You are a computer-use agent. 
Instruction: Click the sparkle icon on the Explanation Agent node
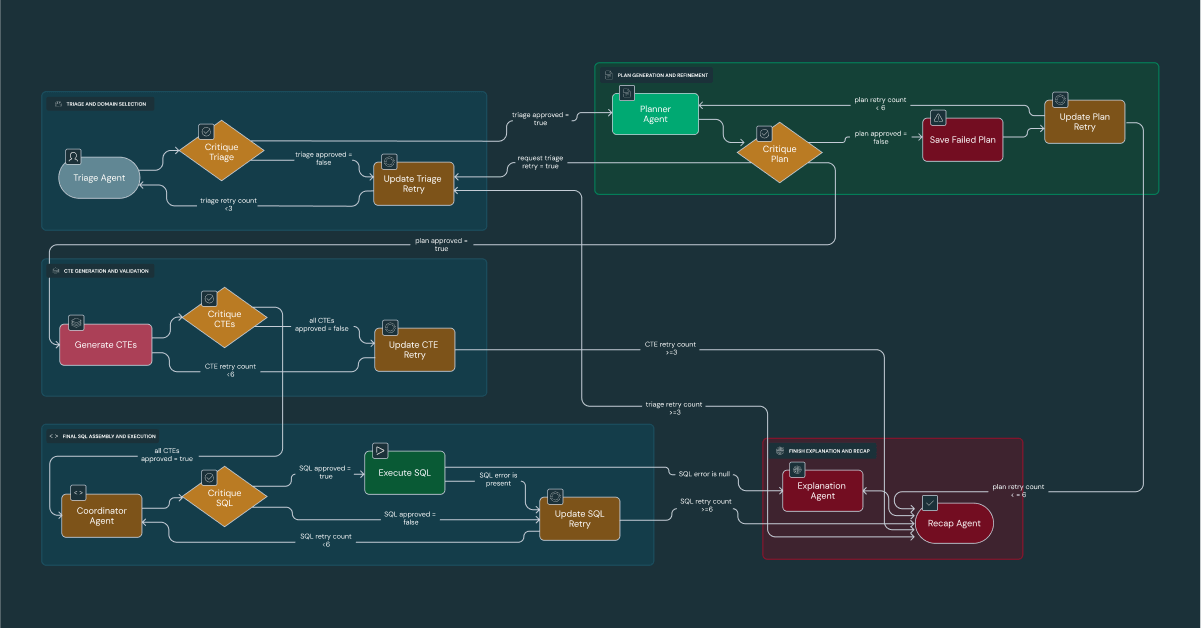[x=795, y=470]
